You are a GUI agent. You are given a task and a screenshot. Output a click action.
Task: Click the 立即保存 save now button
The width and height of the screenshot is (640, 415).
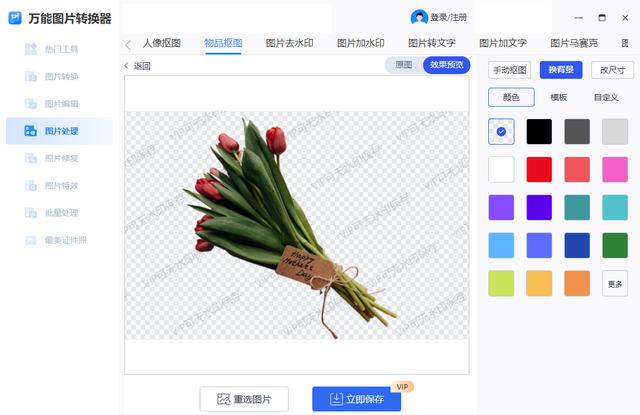coord(357,399)
